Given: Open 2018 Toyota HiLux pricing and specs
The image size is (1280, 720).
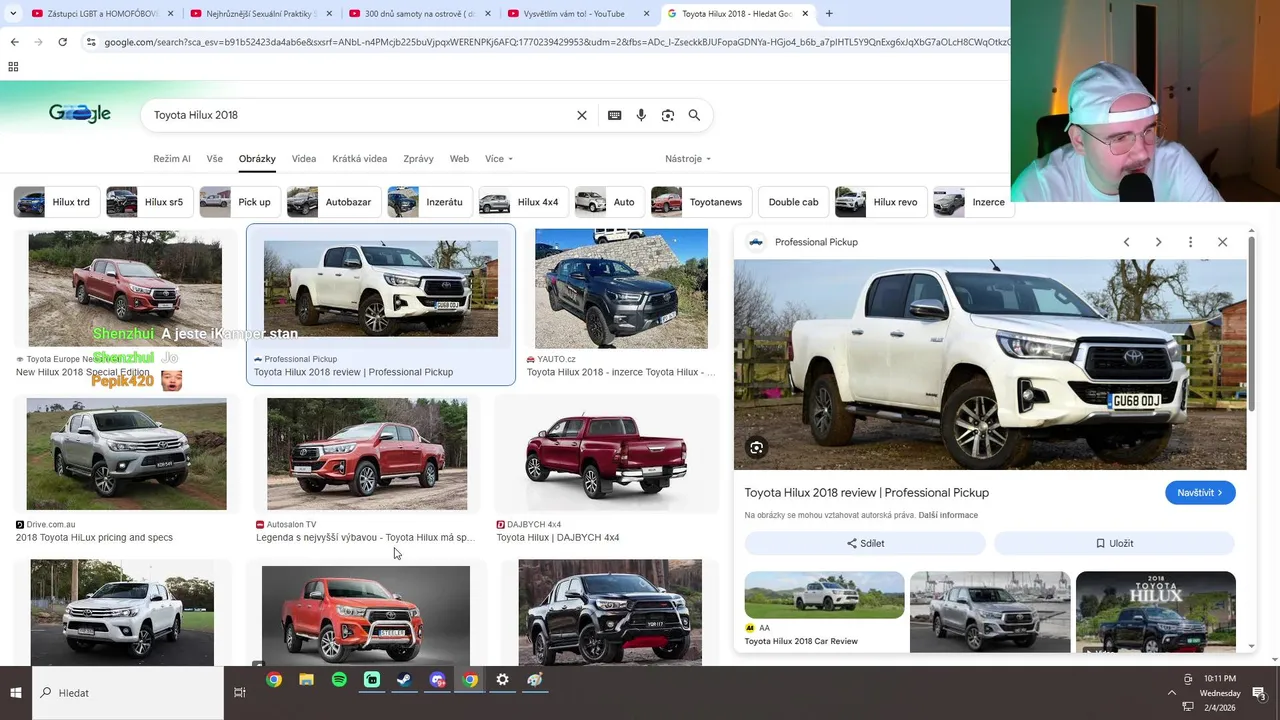Looking at the screenshot, I should pos(95,538).
